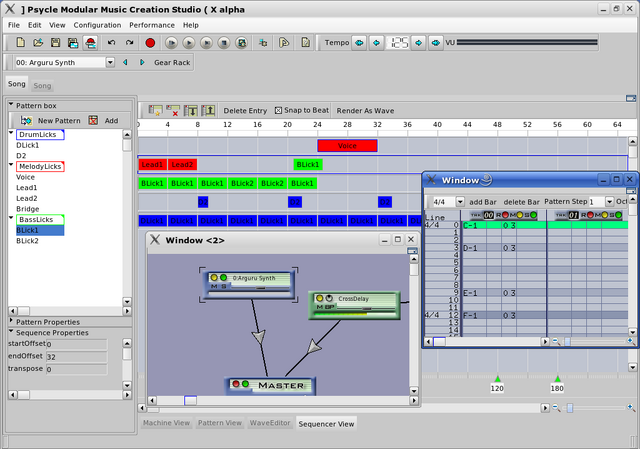The height and width of the screenshot is (449, 640).
Task: Move sequencer line down icon
Action: click(x=191, y=111)
